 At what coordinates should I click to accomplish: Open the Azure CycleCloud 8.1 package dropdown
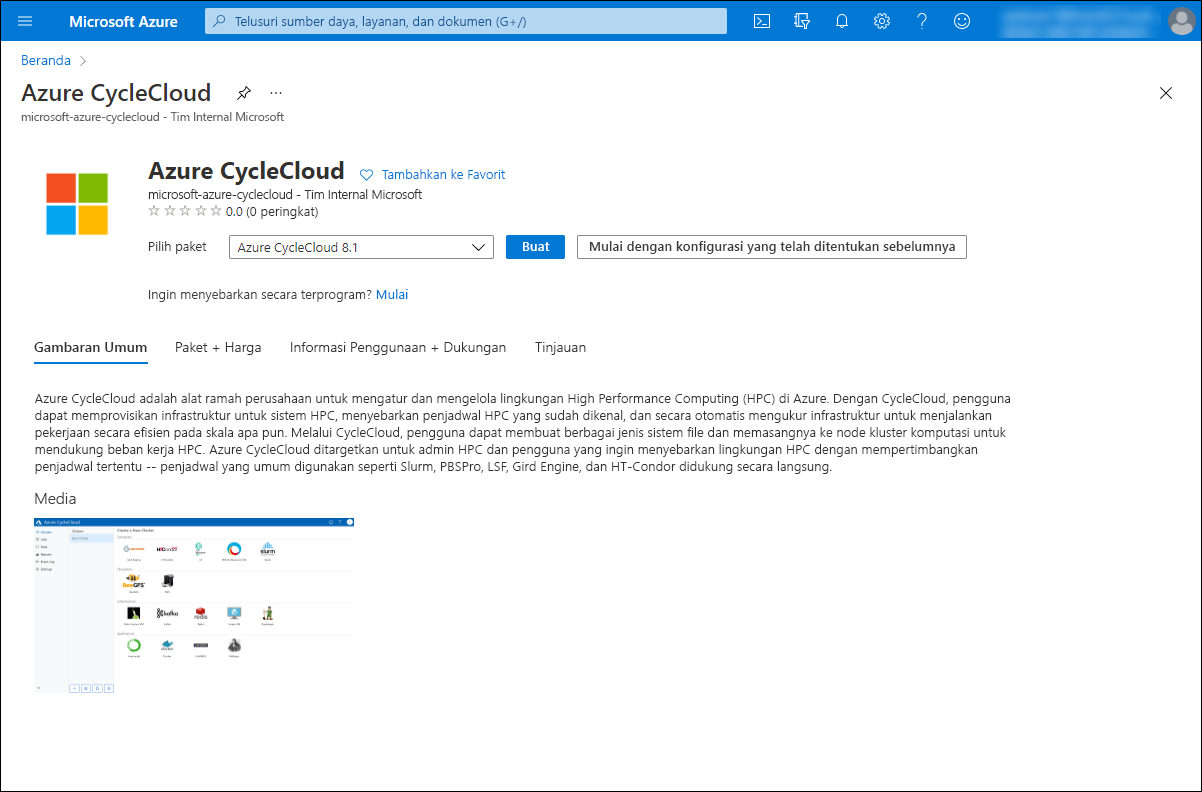(360, 246)
